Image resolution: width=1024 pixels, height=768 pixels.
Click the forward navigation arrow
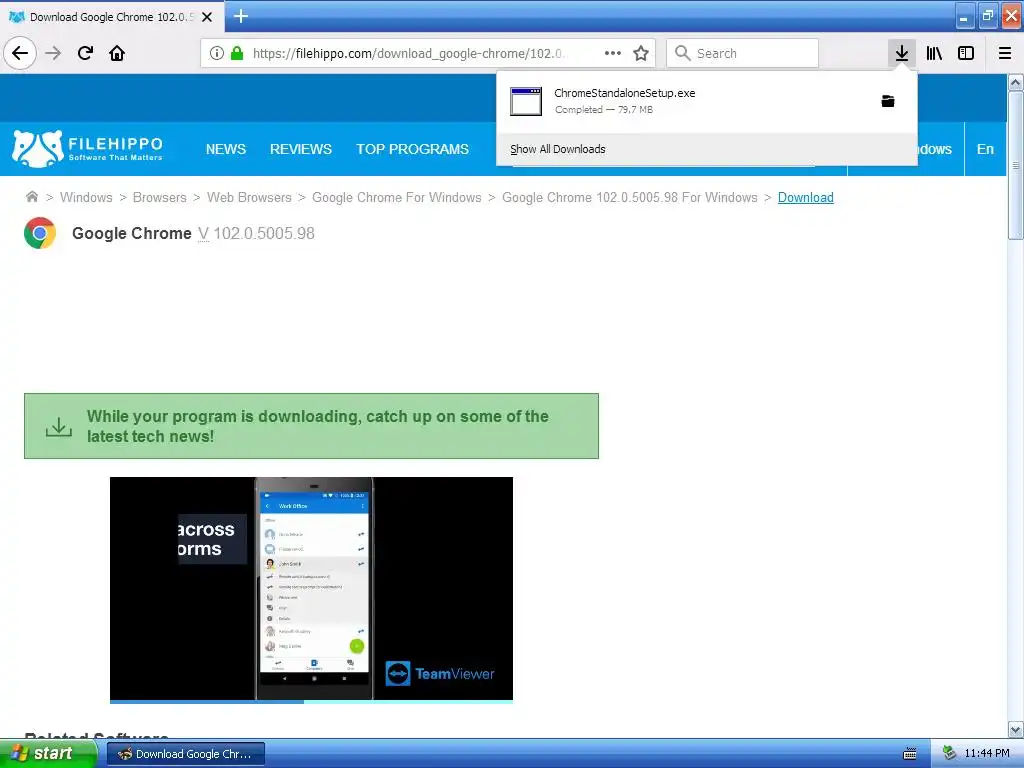tap(53, 53)
